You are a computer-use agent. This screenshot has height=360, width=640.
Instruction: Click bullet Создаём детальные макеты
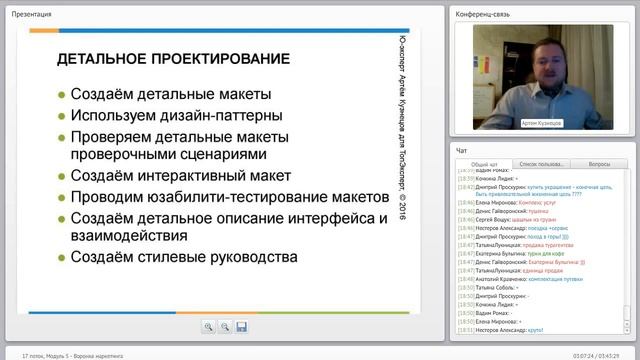pyautogui.click(x=171, y=94)
